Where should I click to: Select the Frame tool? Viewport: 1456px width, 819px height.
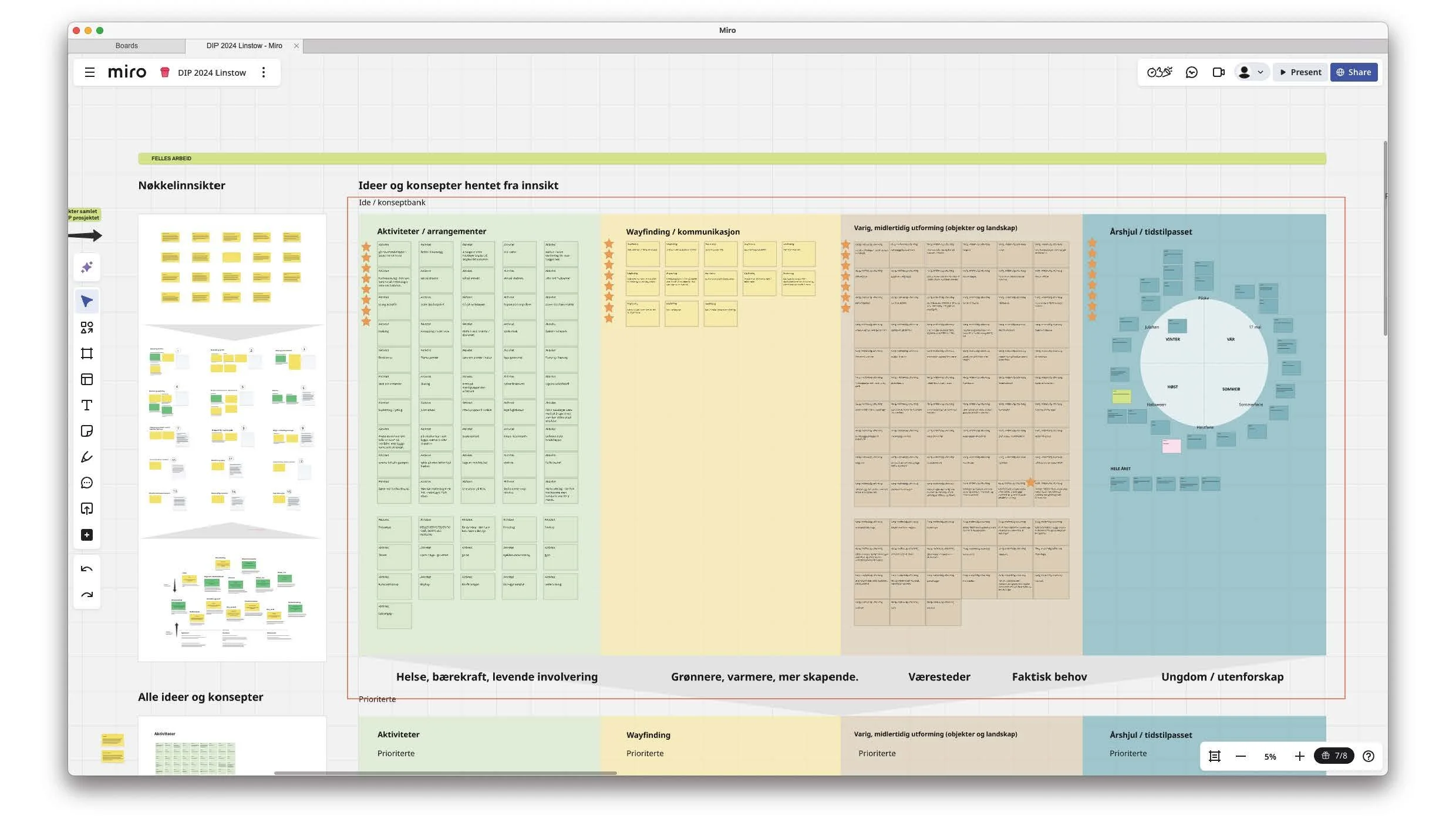point(87,353)
